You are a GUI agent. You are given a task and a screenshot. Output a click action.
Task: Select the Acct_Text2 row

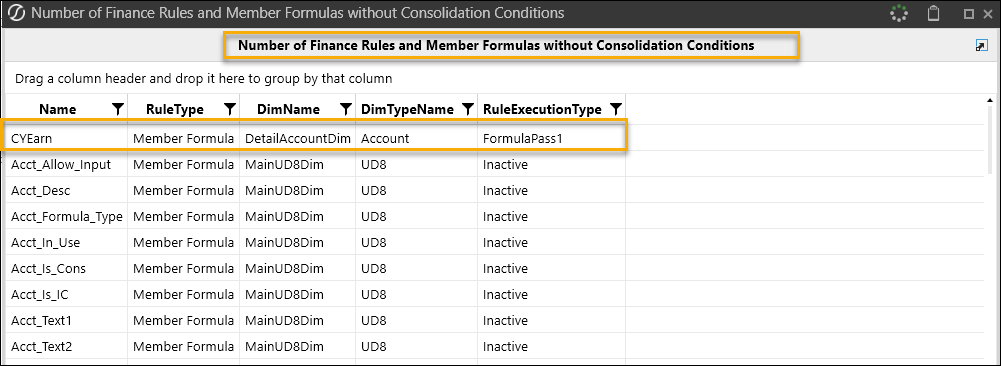[315, 347]
